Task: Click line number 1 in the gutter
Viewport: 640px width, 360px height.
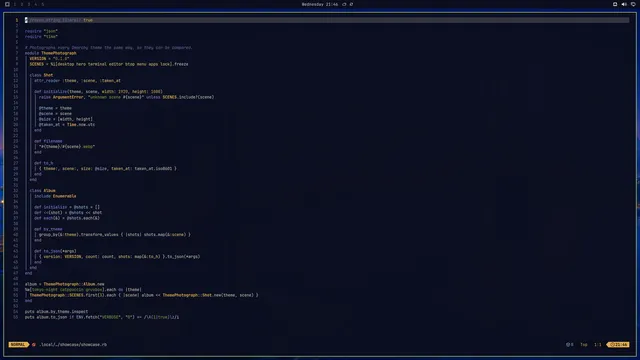Action: pos(17,20)
